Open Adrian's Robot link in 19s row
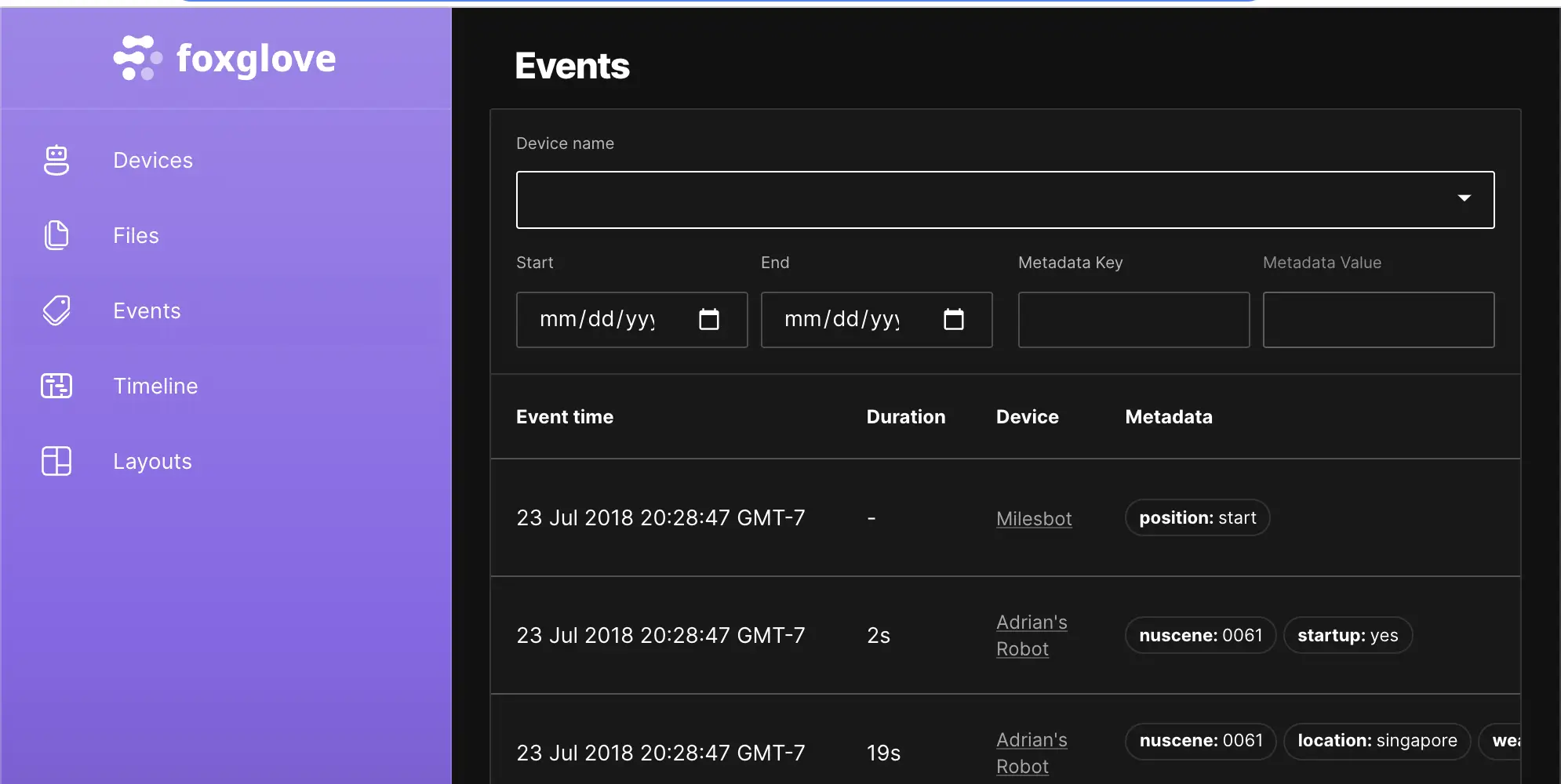This screenshot has height=784, width=1561. [1031, 753]
